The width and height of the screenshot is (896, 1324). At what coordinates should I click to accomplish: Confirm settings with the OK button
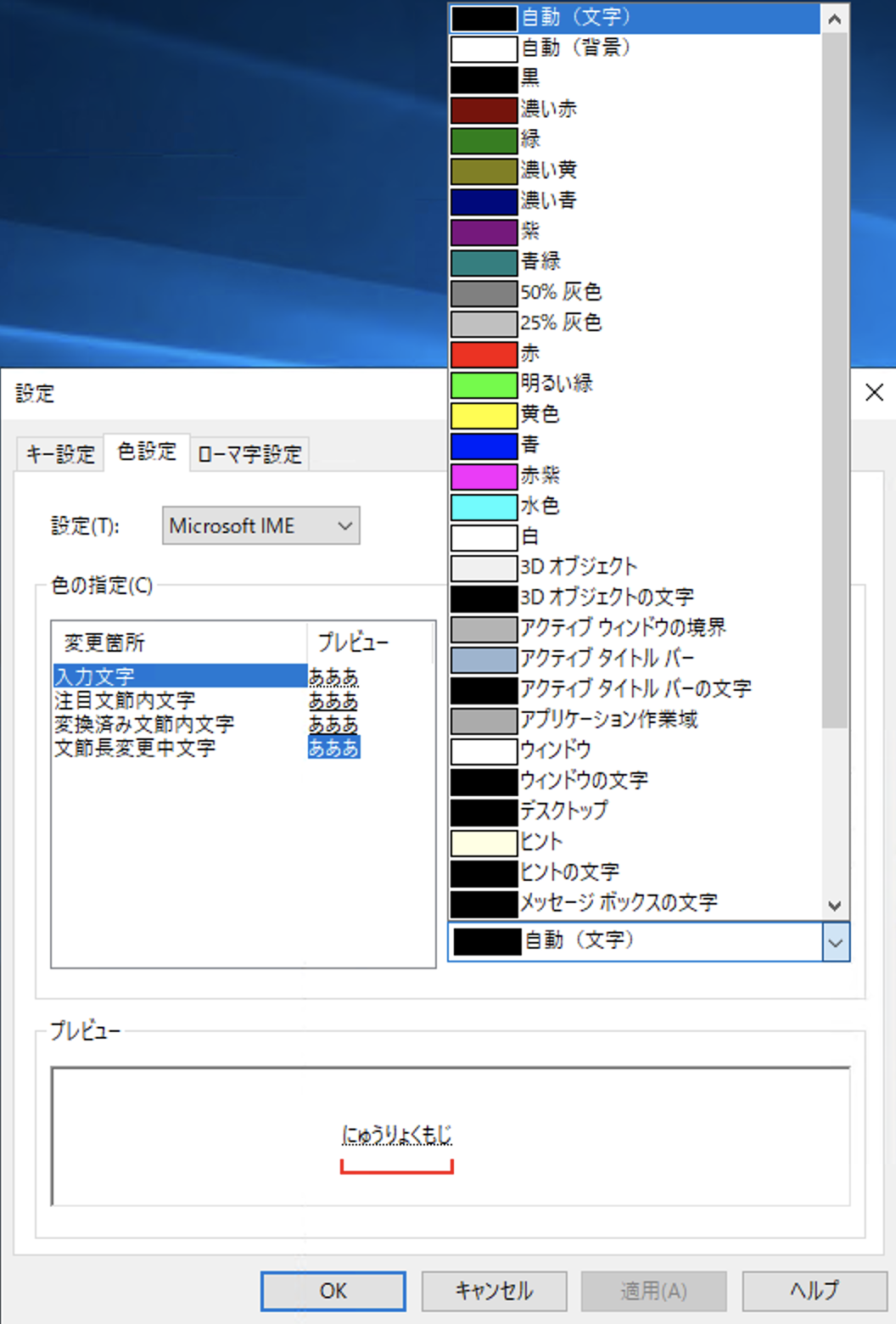[333, 1291]
